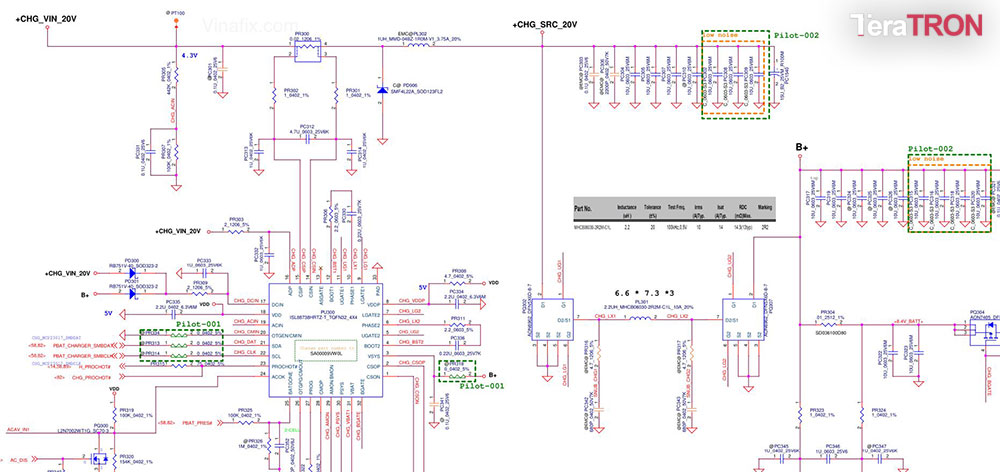This screenshot has height=472, width=1000.
Task: Click the CHG_LX1 net name left of PL301
Action: 605,316
